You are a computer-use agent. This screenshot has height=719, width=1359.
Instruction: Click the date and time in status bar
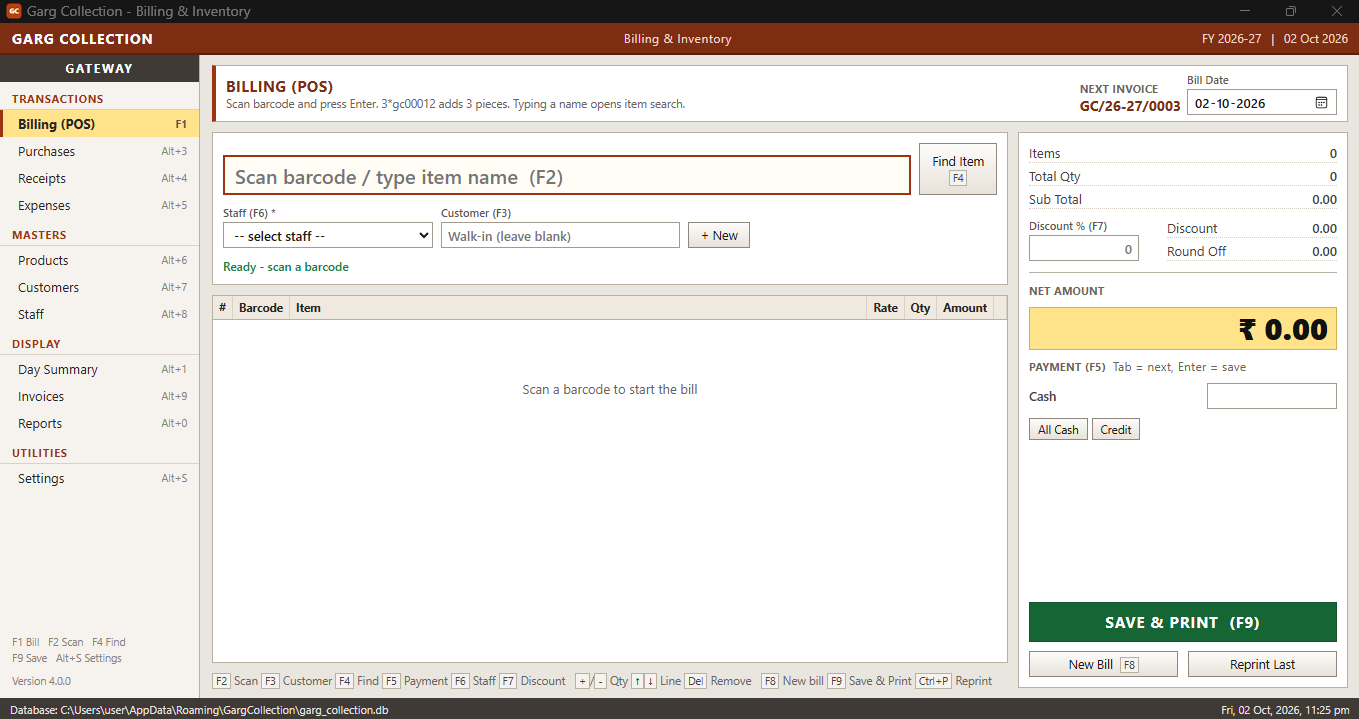tap(1285, 710)
